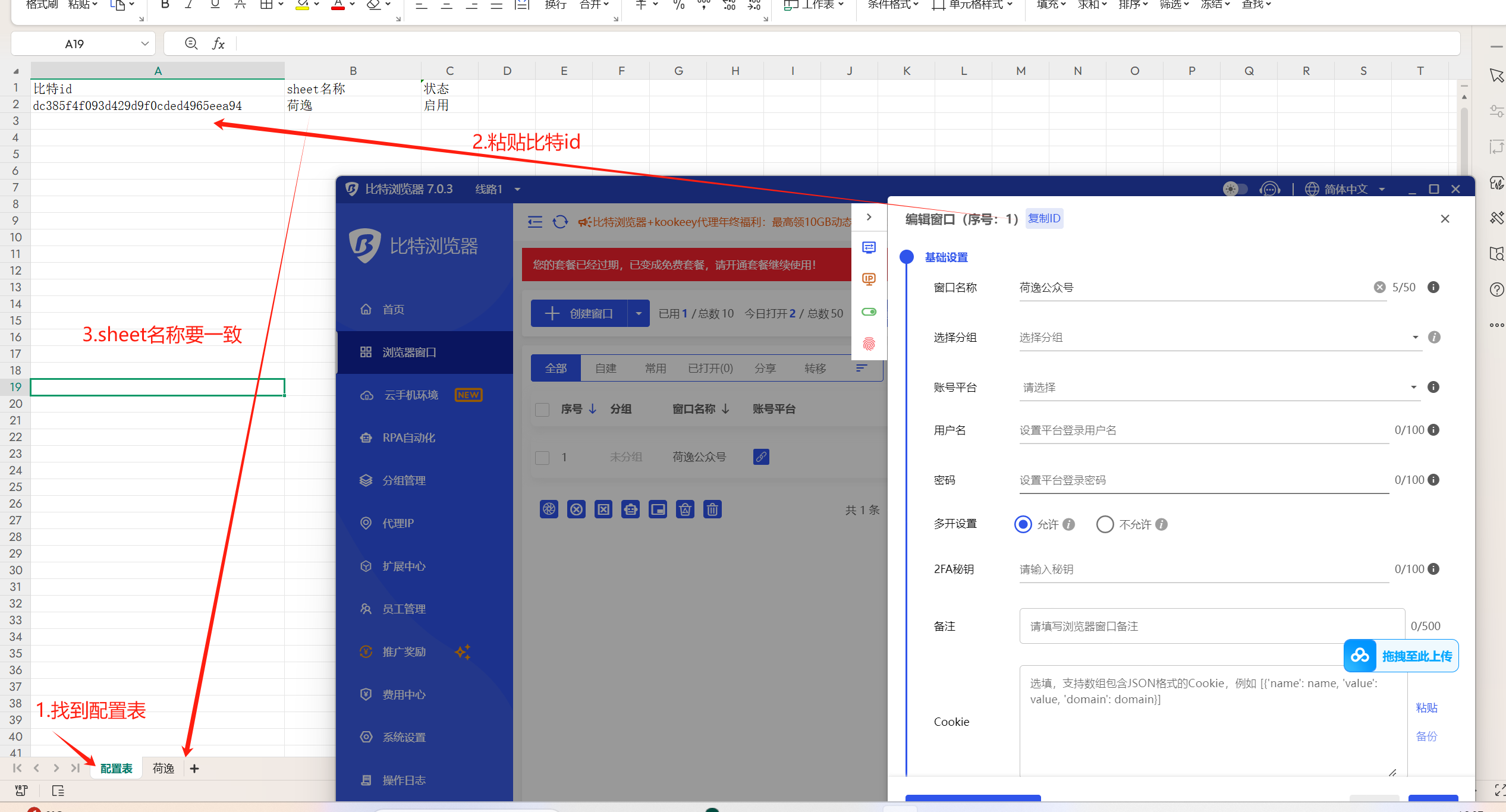Open the 选择分组 dropdown
This screenshot has height=812, width=1506.
click(1219, 337)
